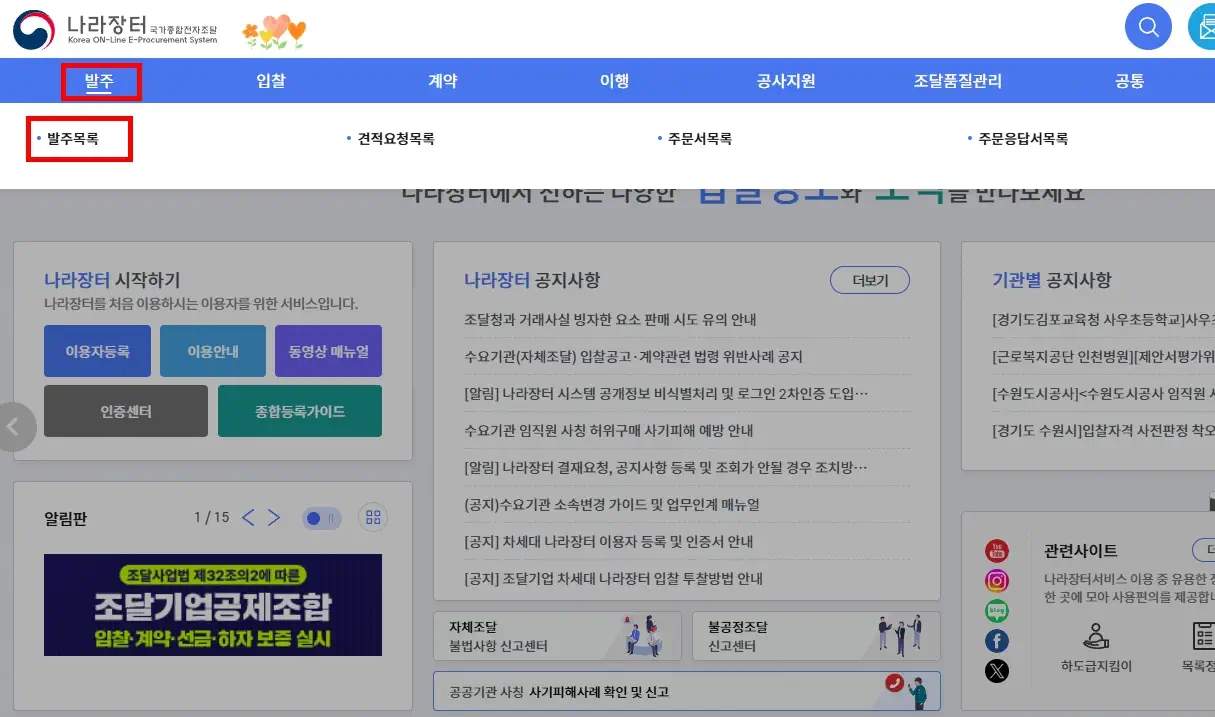
Task: Toggle the 알림판 autoplay pause switch
Action: coord(322,518)
